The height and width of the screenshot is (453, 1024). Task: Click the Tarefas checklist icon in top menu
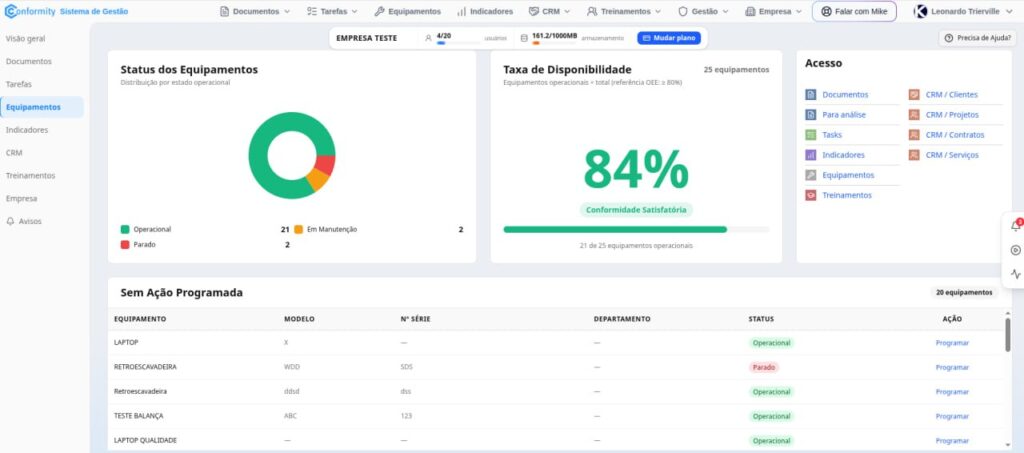(312, 11)
